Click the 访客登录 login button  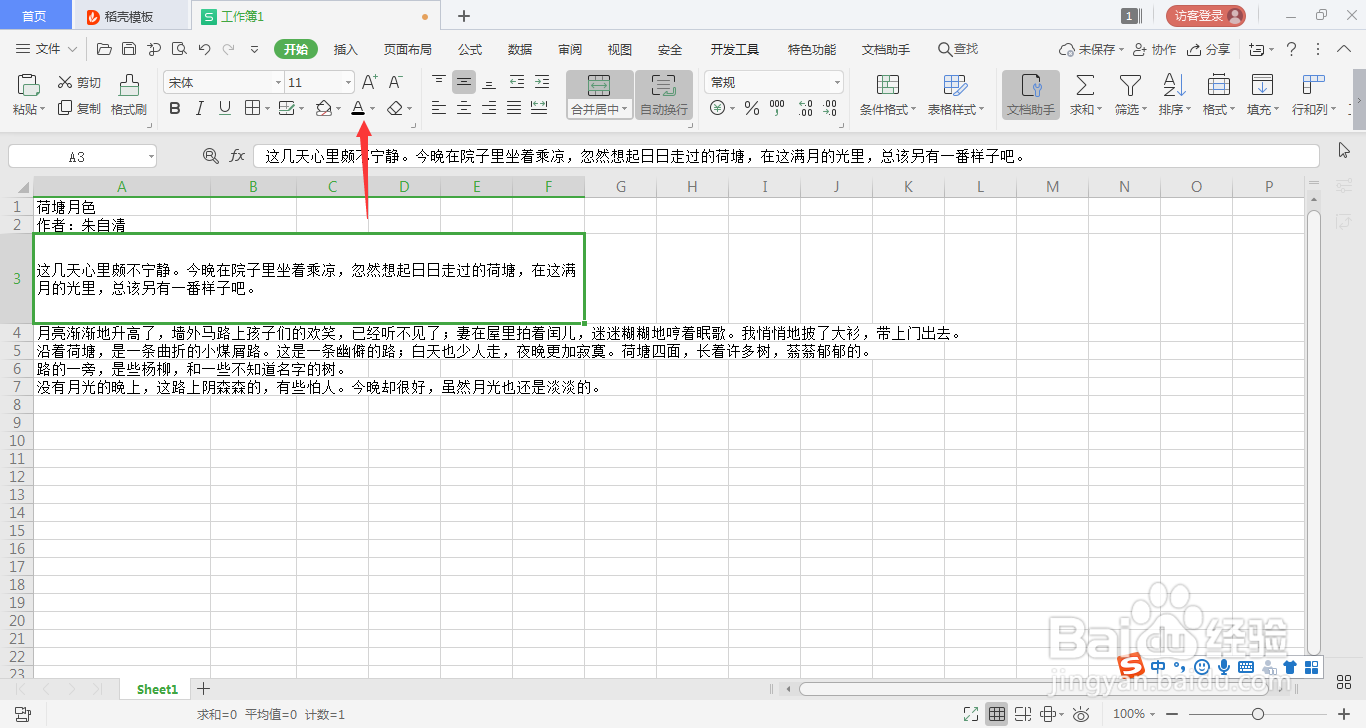pyautogui.click(x=1205, y=16)
